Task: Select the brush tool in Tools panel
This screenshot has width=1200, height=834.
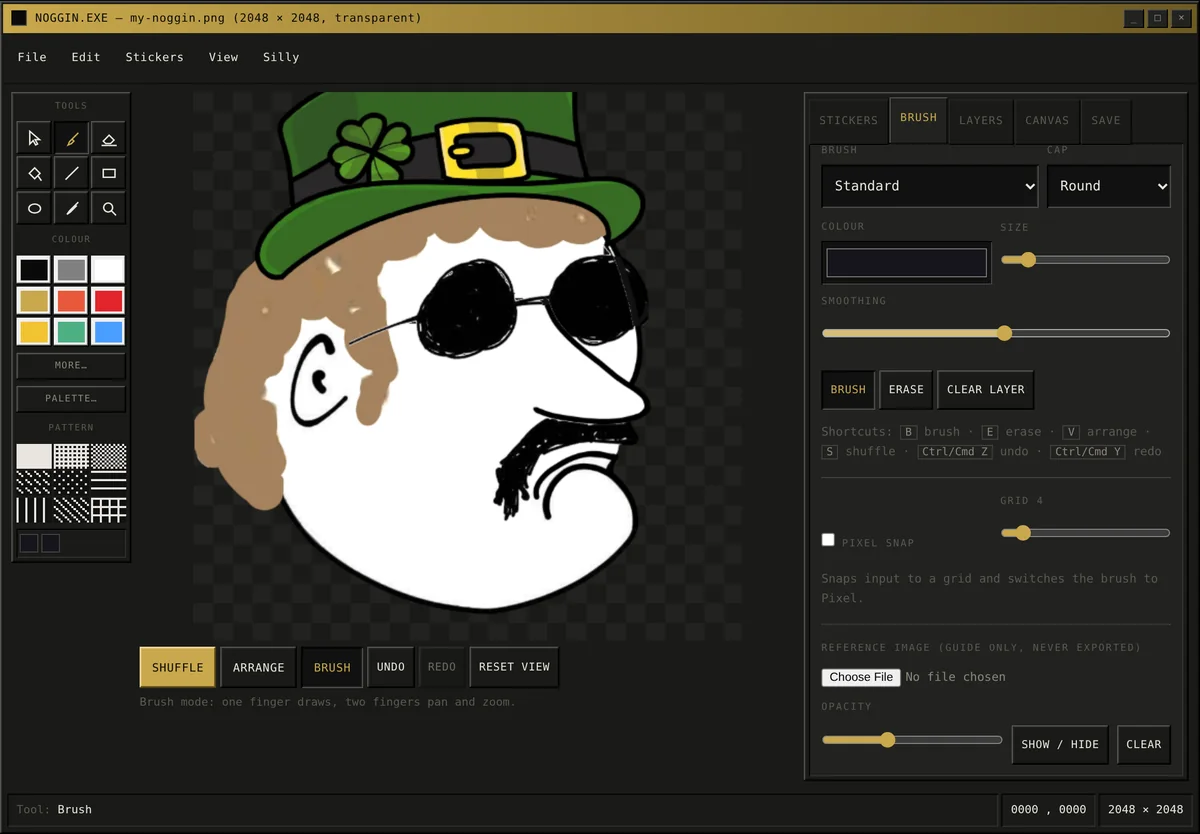Action: pyautogui.click(x=71, y=138)
